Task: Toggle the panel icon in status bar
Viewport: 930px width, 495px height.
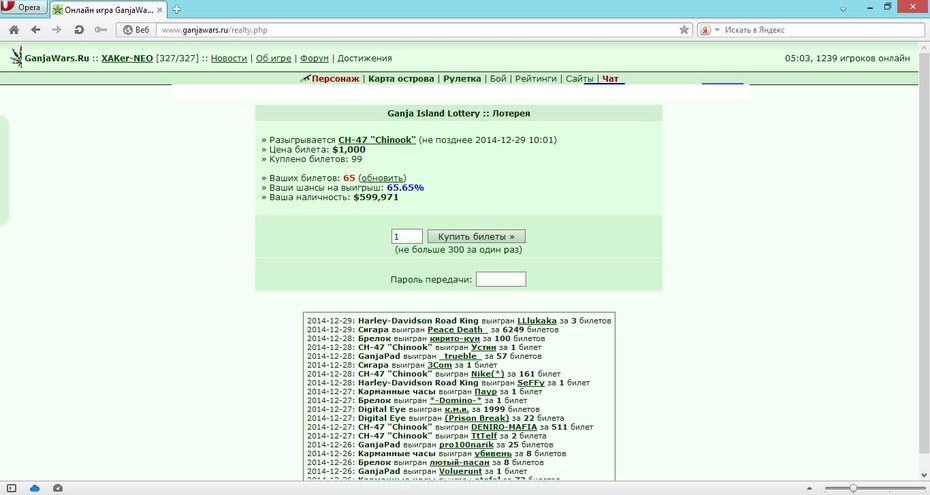Action: coord(11,488)
